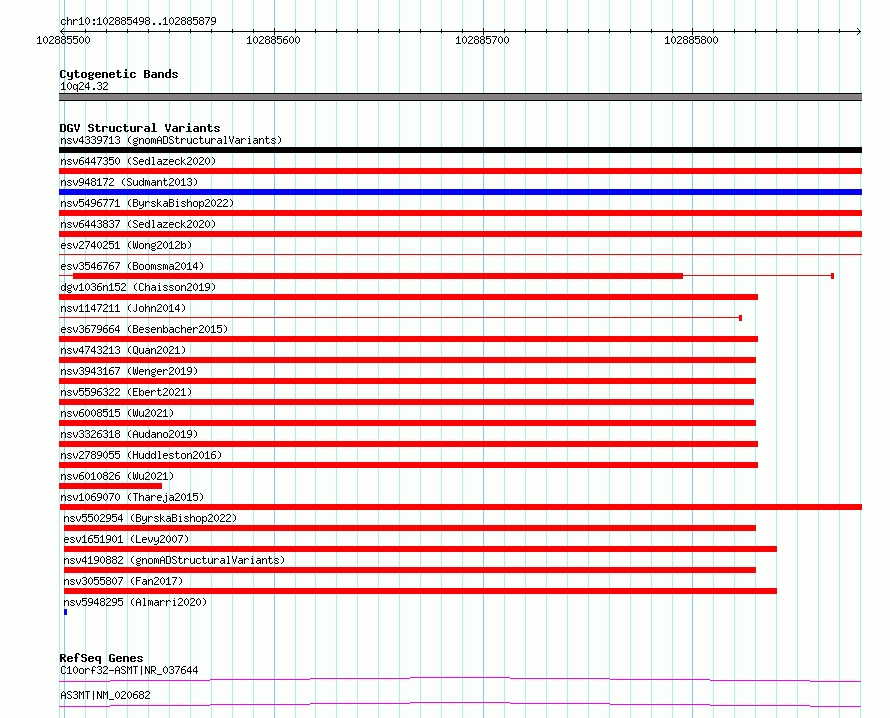
Task: Click the DGV Structural Variants heading
Action: click(x=140, y=128)
